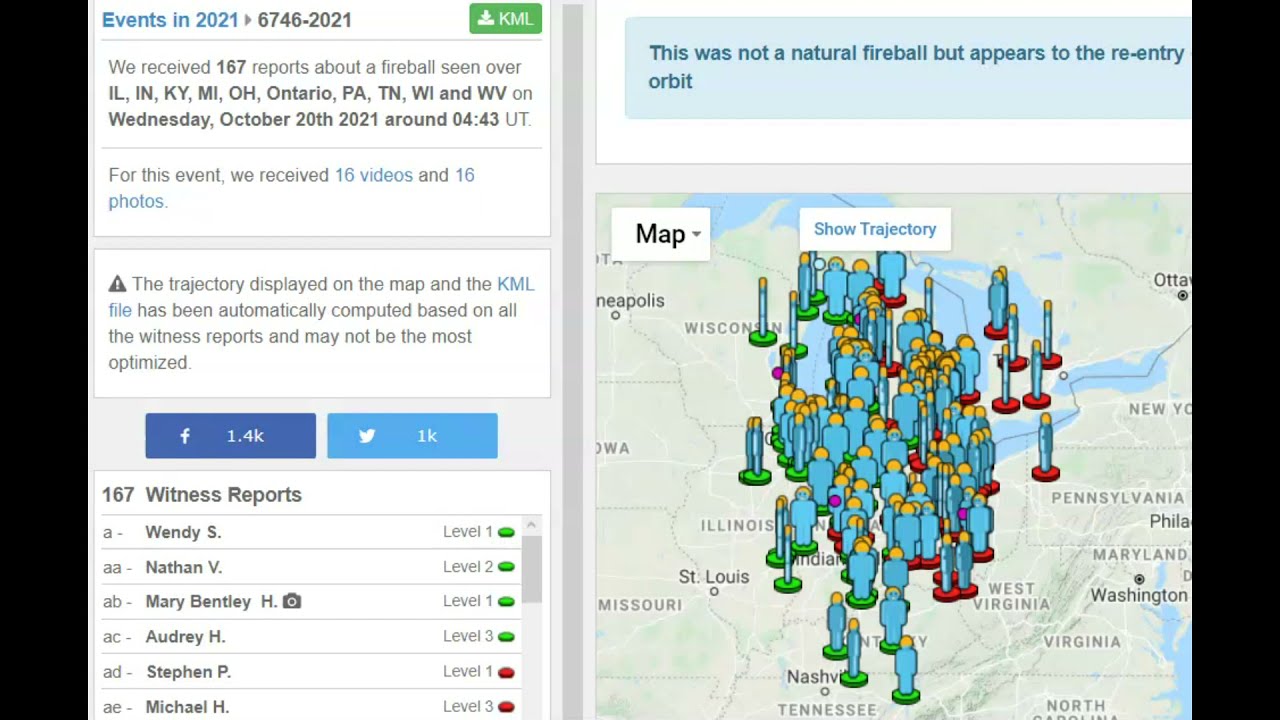Click the scroll-up arrow of the witness list

532,525
